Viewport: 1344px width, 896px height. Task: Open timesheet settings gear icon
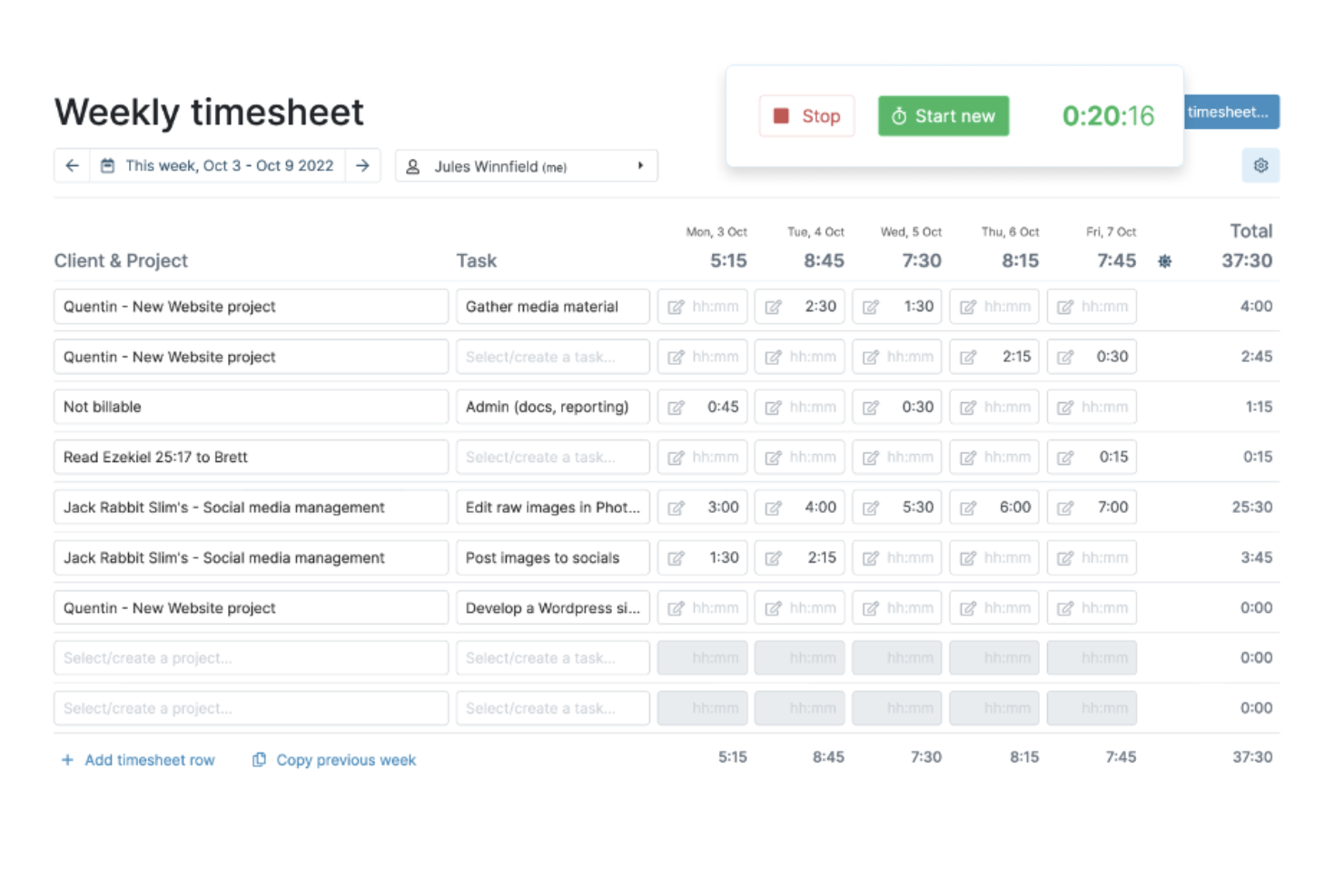1260,165
